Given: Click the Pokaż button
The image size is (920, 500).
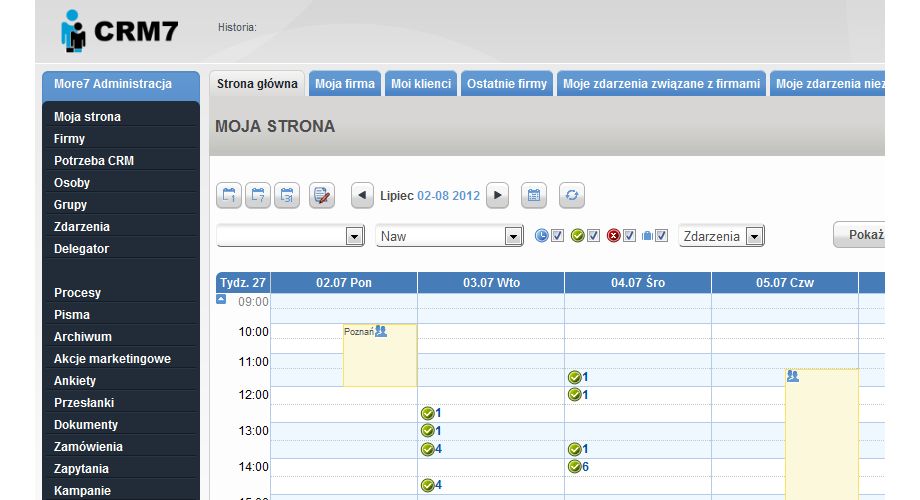Looking at the screenshot, I should coord(860,235).
